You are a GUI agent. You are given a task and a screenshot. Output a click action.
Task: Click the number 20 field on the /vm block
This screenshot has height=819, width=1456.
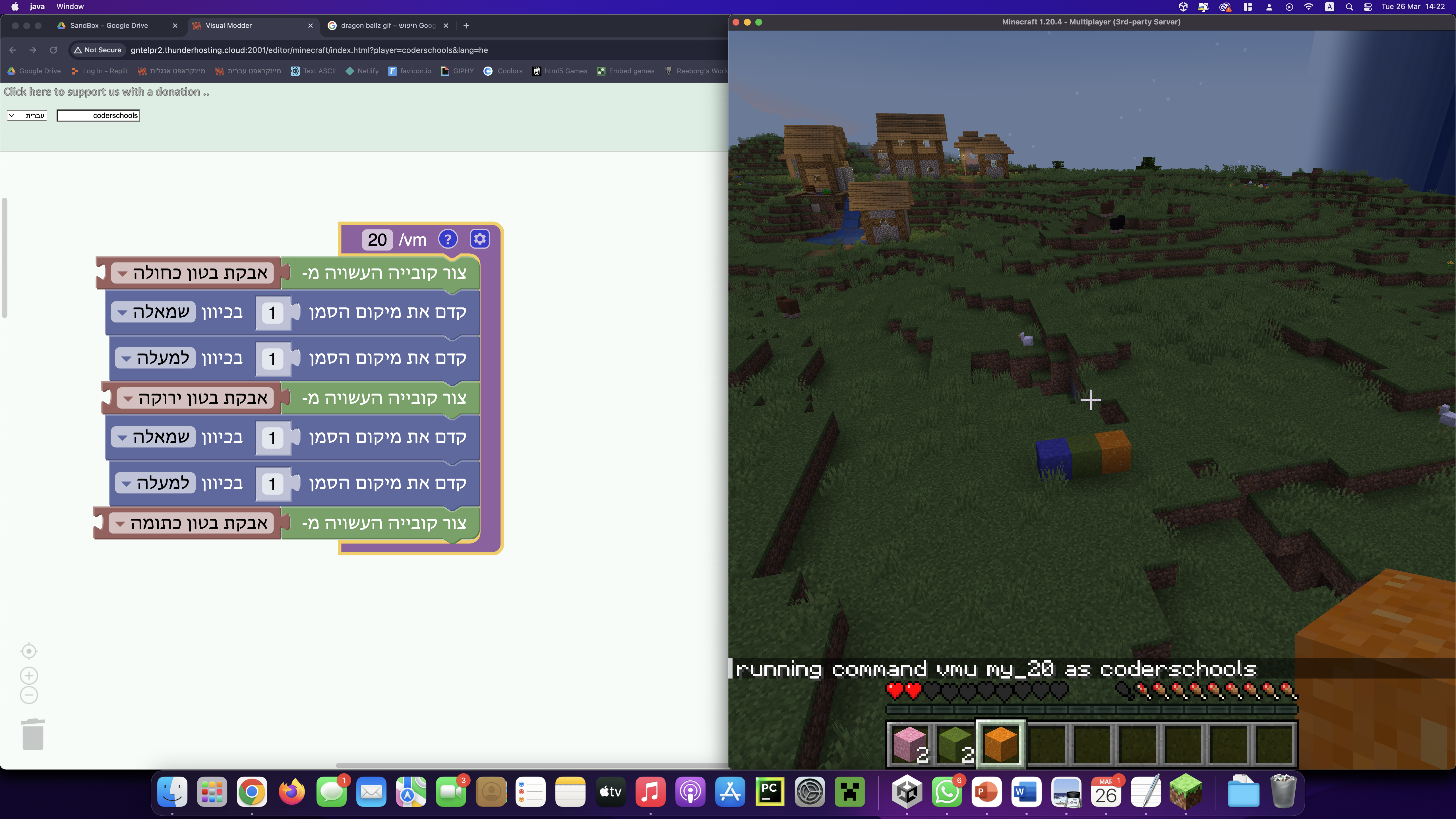tap(377, 240)
